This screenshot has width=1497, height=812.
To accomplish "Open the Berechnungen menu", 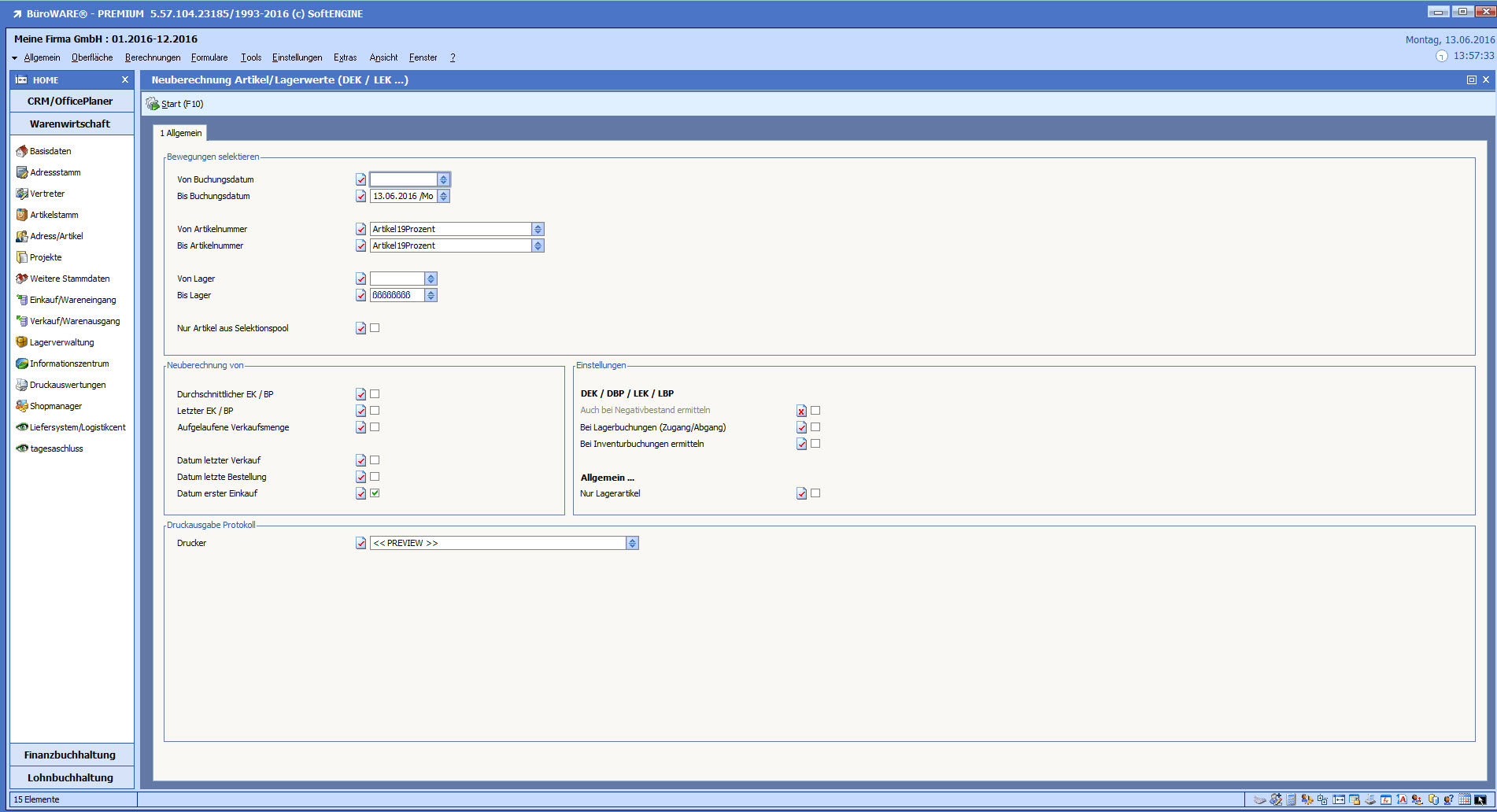I will [153, 57].
